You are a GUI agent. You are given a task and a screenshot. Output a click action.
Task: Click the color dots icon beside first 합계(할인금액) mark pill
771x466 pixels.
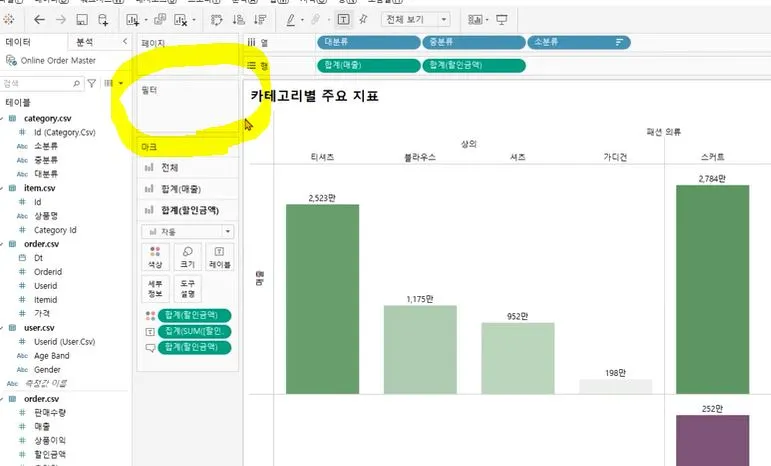tap(150, 316)
